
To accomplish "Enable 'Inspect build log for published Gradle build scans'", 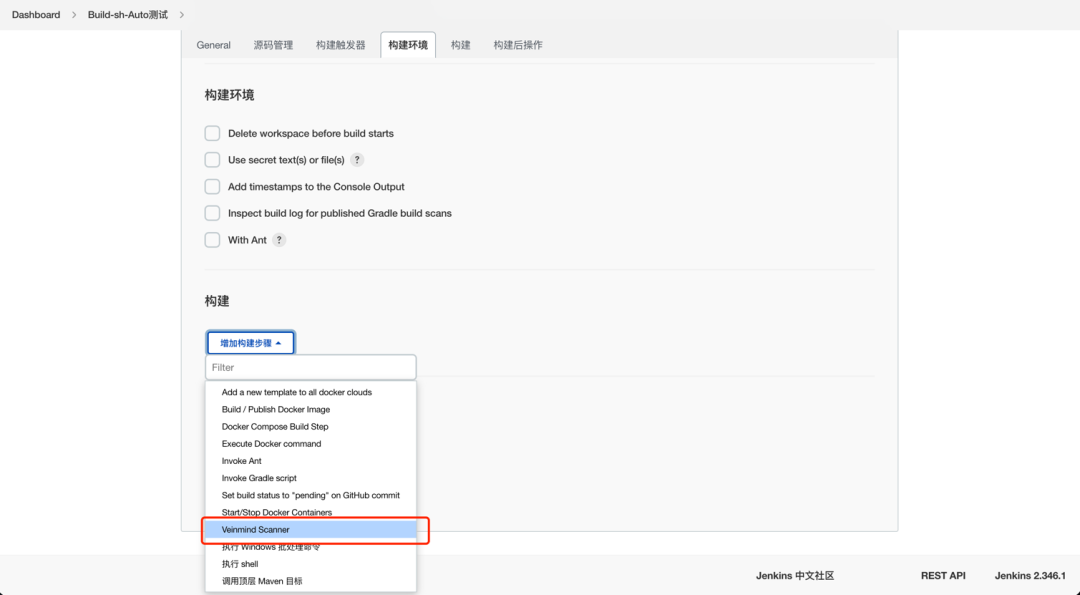I will tap(212, 212).
